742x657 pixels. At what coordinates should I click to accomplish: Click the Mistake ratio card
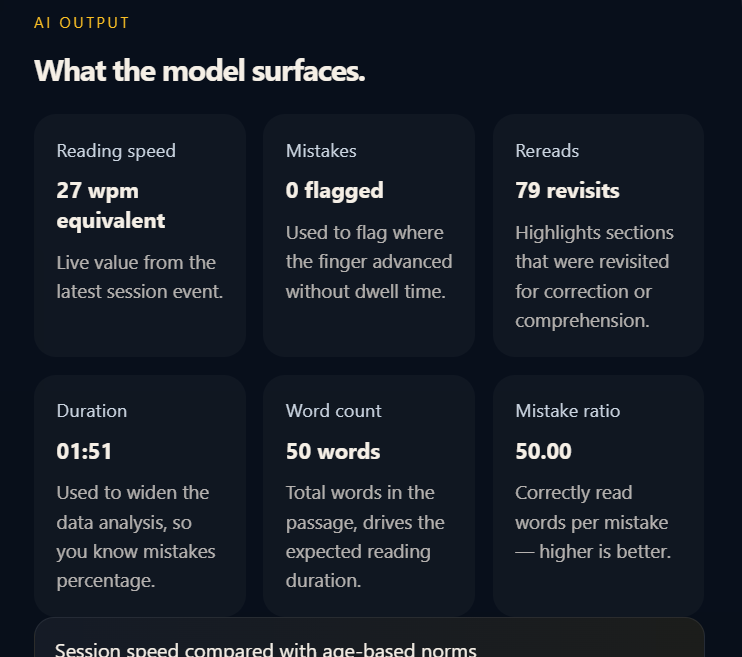tap(598, 496)
